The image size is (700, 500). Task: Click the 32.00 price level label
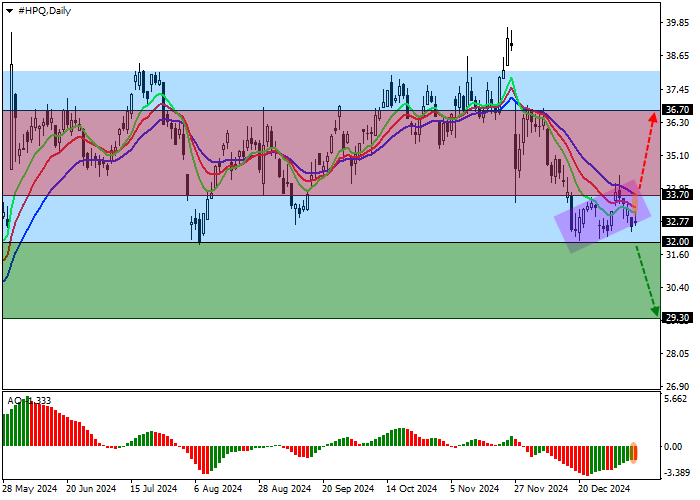point(677,242)
